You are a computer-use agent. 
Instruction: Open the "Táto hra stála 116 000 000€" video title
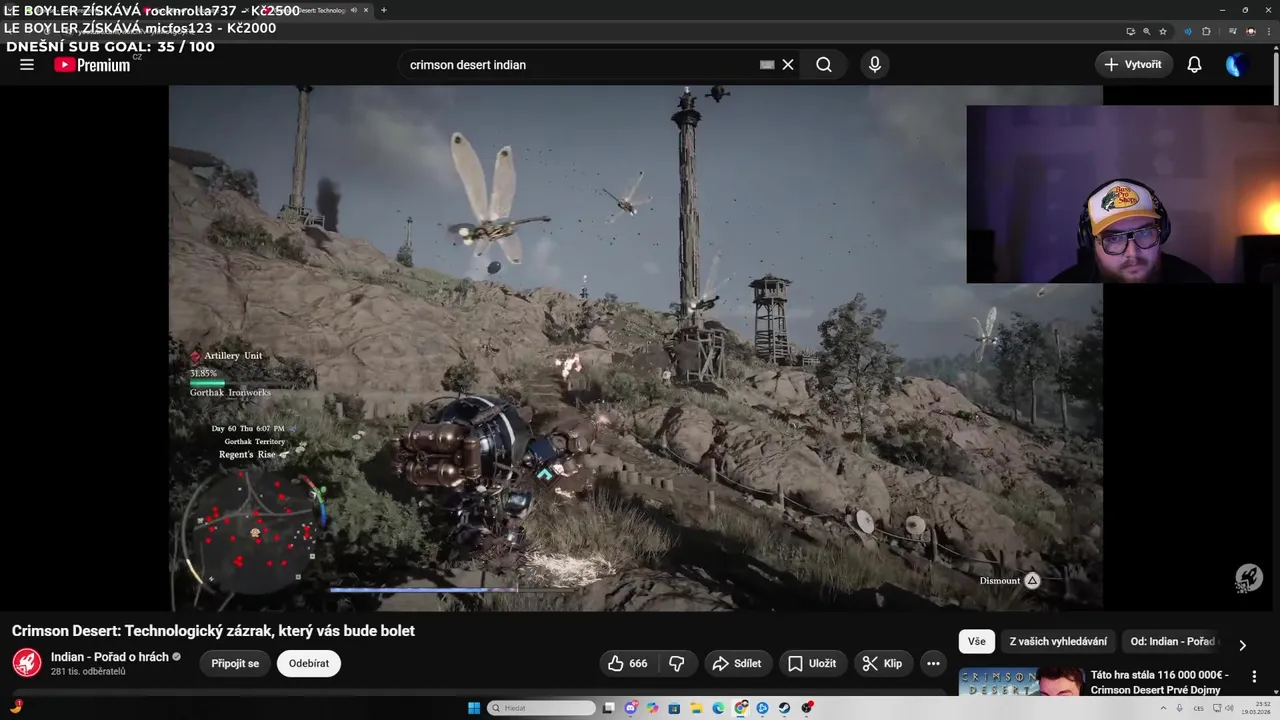coord(1160,682)
